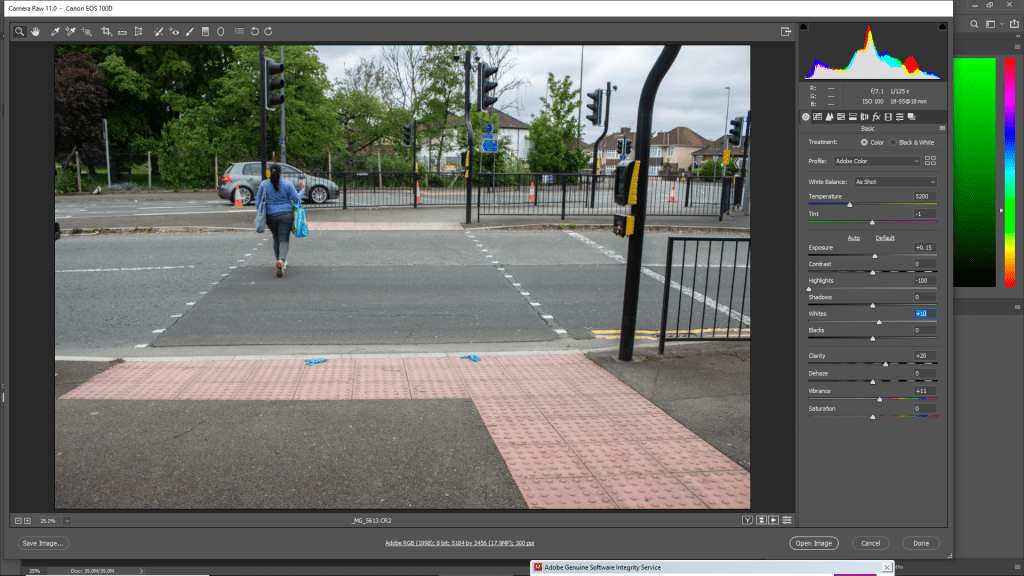The width and height of the screenshot is (1024, 576).
Task: Rotate image 90° counter-clockwise
Action: click(254, 31)
